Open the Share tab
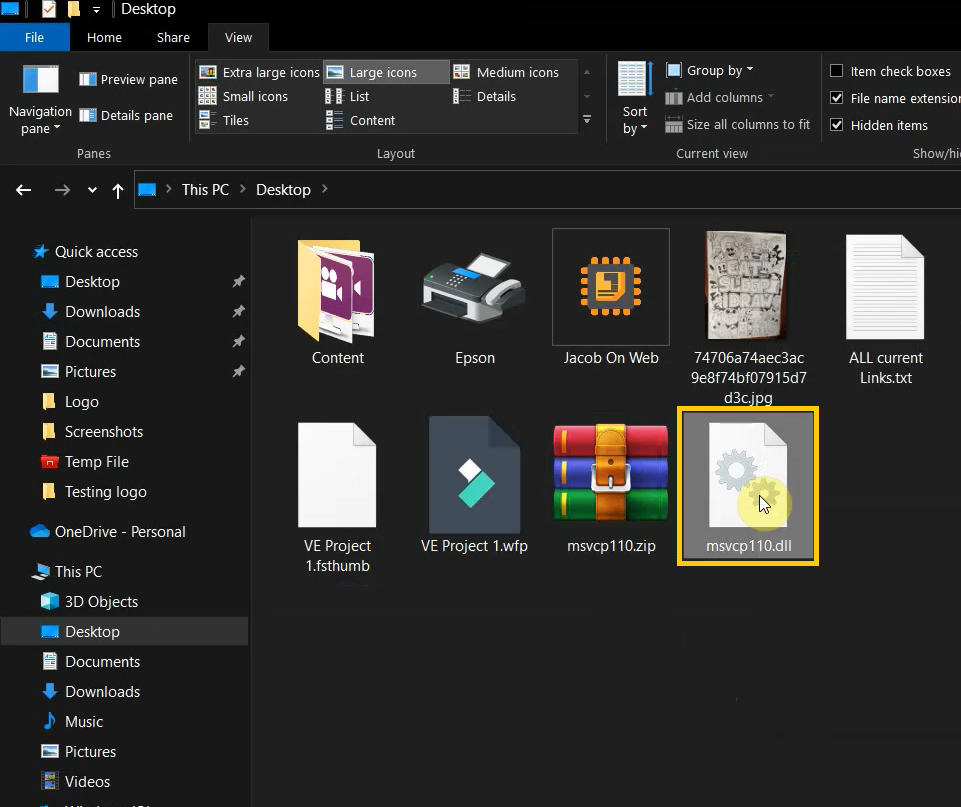The height and width of the screenshot is (807, 961). [x=172, y=37]
